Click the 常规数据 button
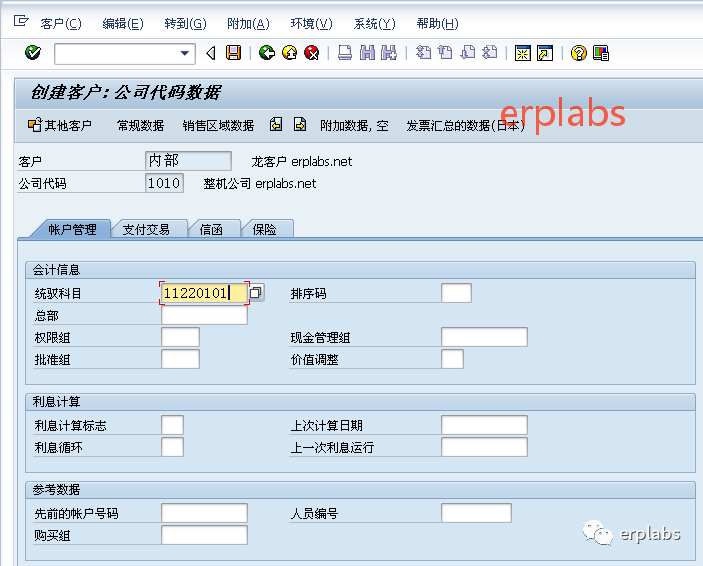703x566 pixels. [140, 126]
